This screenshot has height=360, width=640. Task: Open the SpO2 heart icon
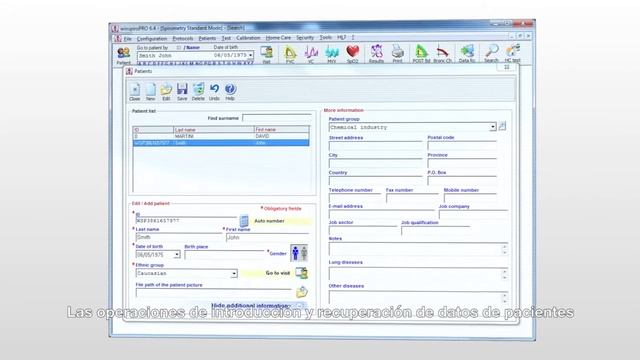point(353,54)
